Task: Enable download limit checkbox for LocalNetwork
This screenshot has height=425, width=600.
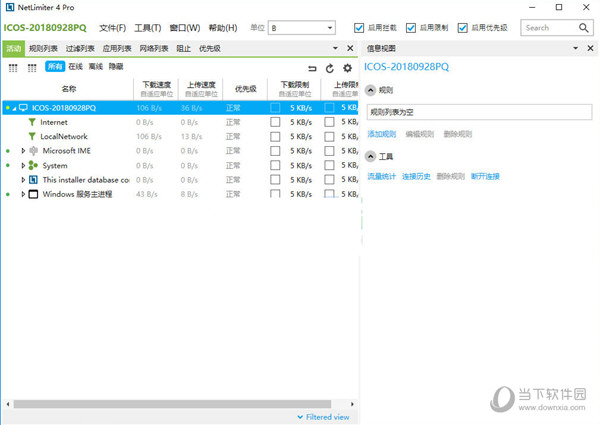Action: (x=275, y=137)
